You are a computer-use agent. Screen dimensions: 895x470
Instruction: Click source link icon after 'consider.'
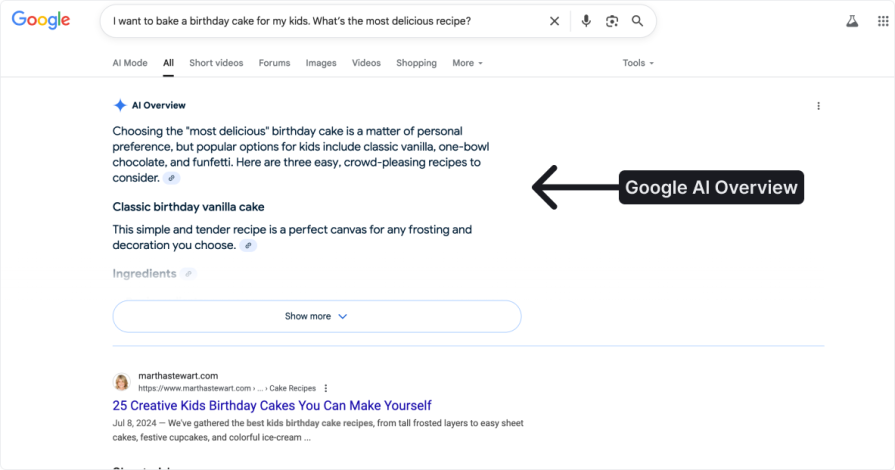pyautogui.click(x=172, y=178)
